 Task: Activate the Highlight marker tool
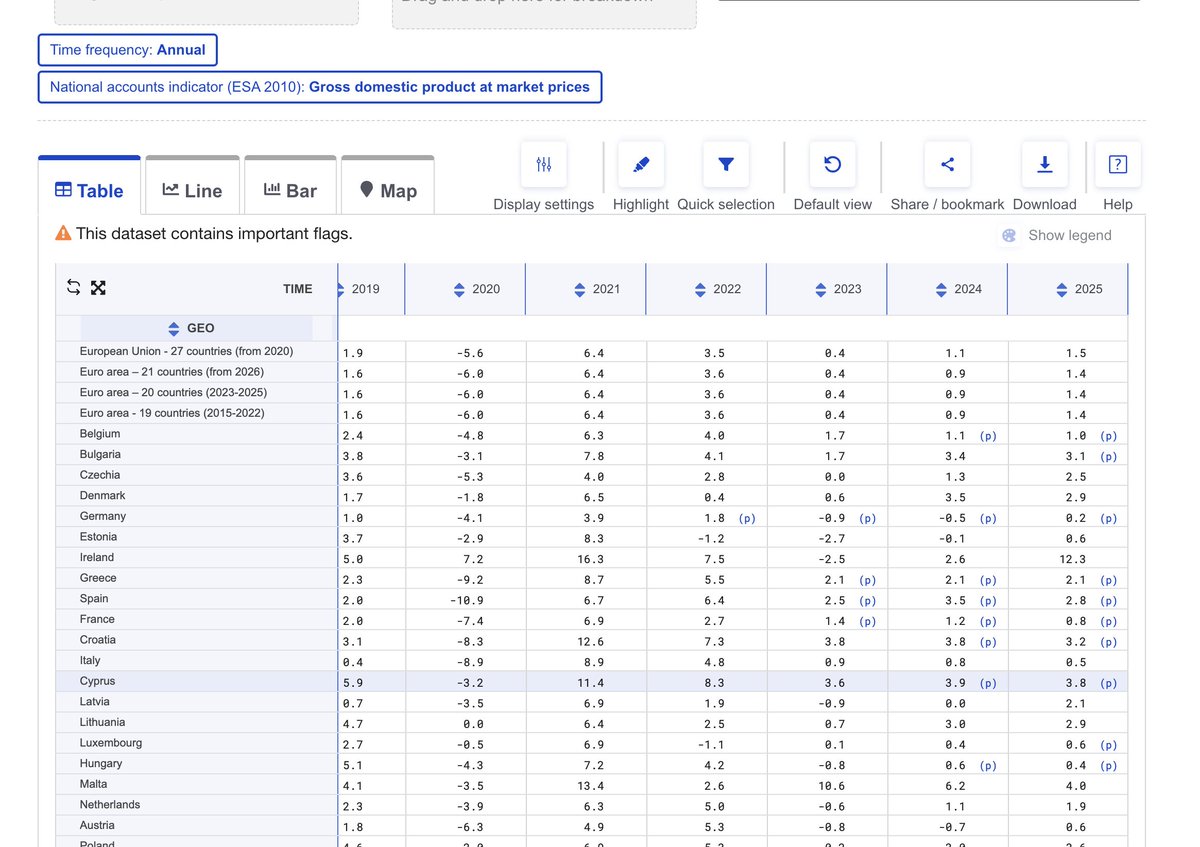[x=641, y=165]
